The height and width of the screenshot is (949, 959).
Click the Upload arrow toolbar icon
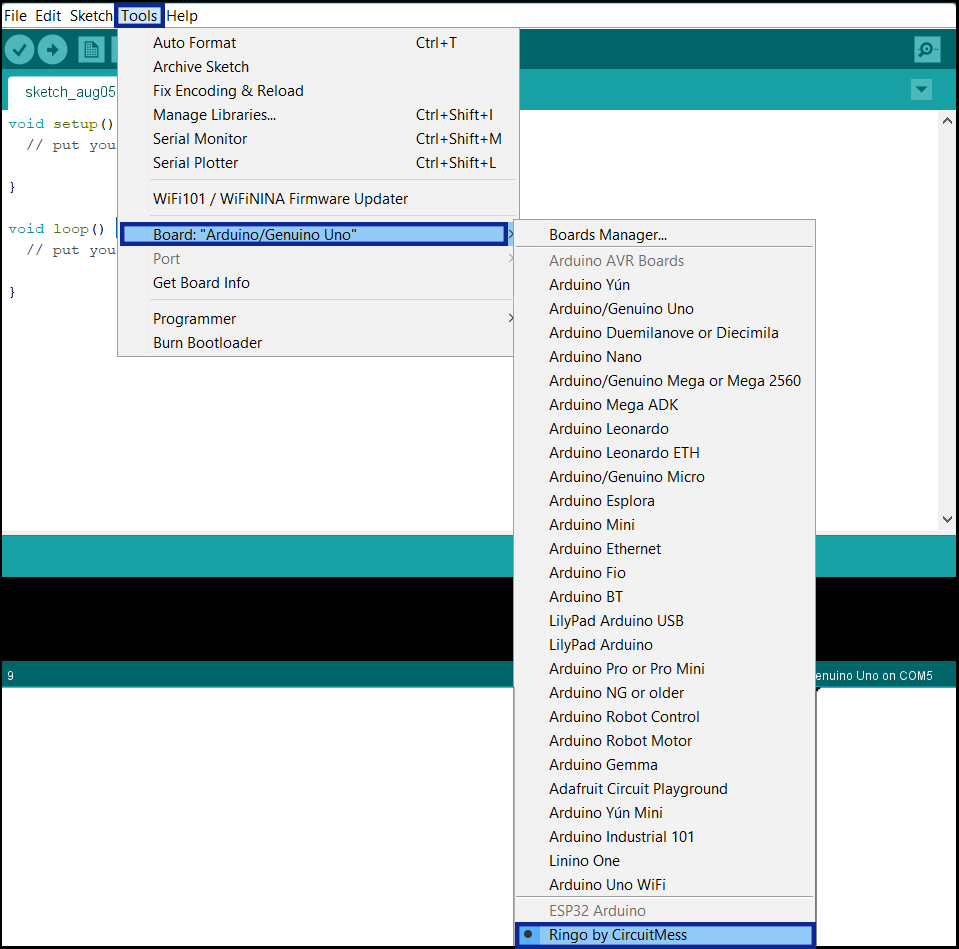tap(52, 49)
